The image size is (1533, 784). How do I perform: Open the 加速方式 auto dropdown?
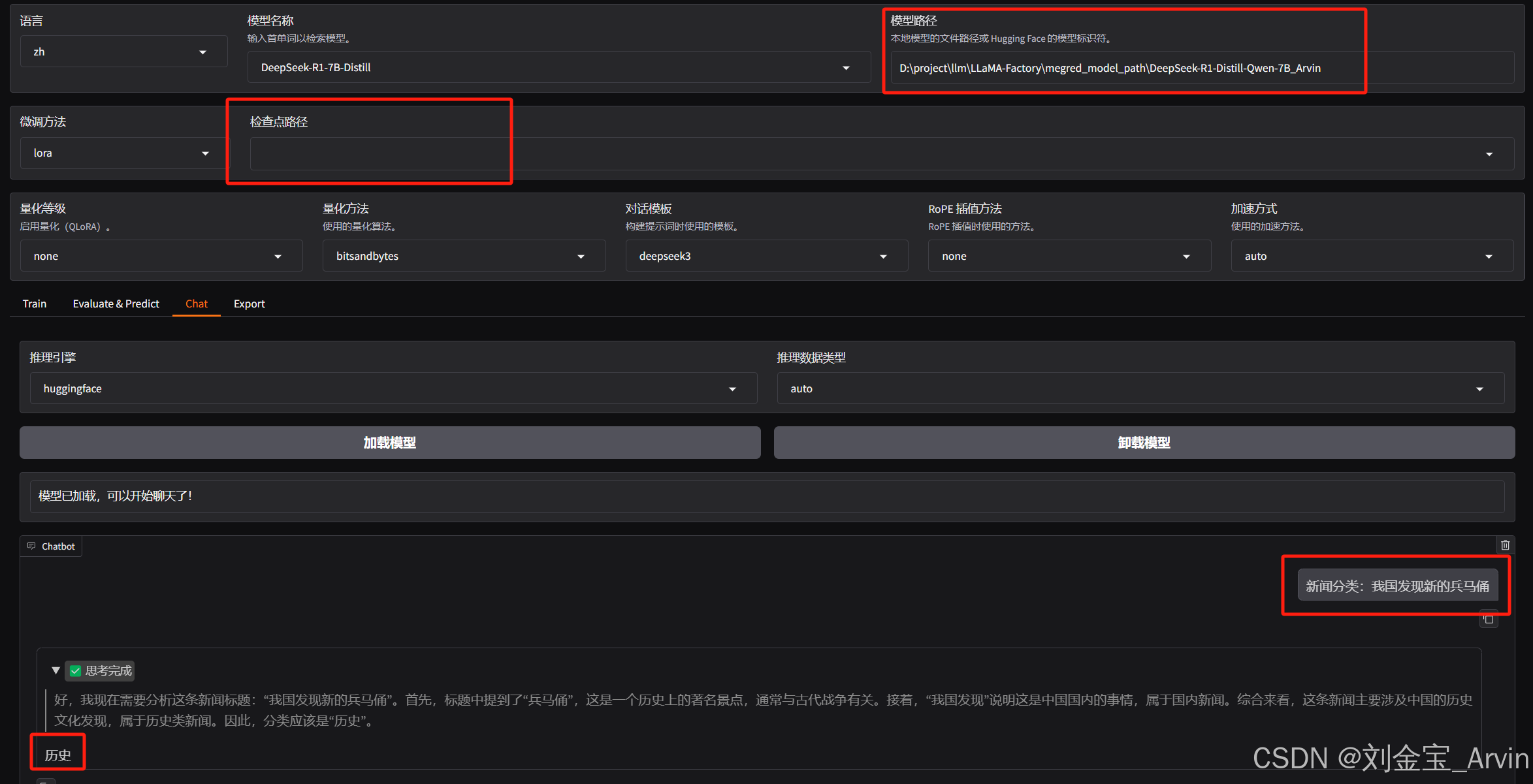[x=1489, y=257]
